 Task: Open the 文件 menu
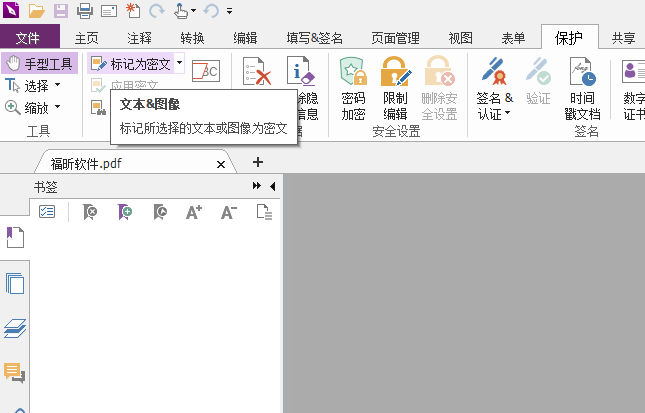click(x=30, y=38)
